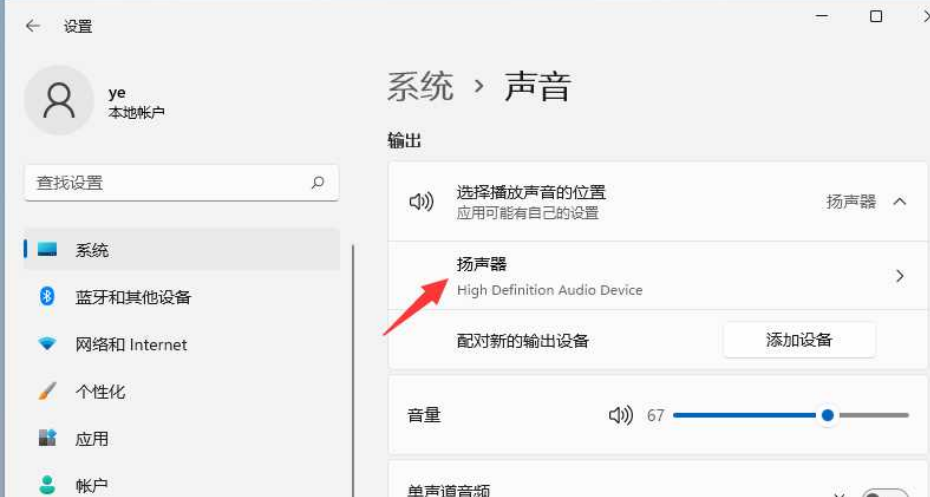Click the speaker icon beside 选择播放声音的位置

[x=421, y=202]
